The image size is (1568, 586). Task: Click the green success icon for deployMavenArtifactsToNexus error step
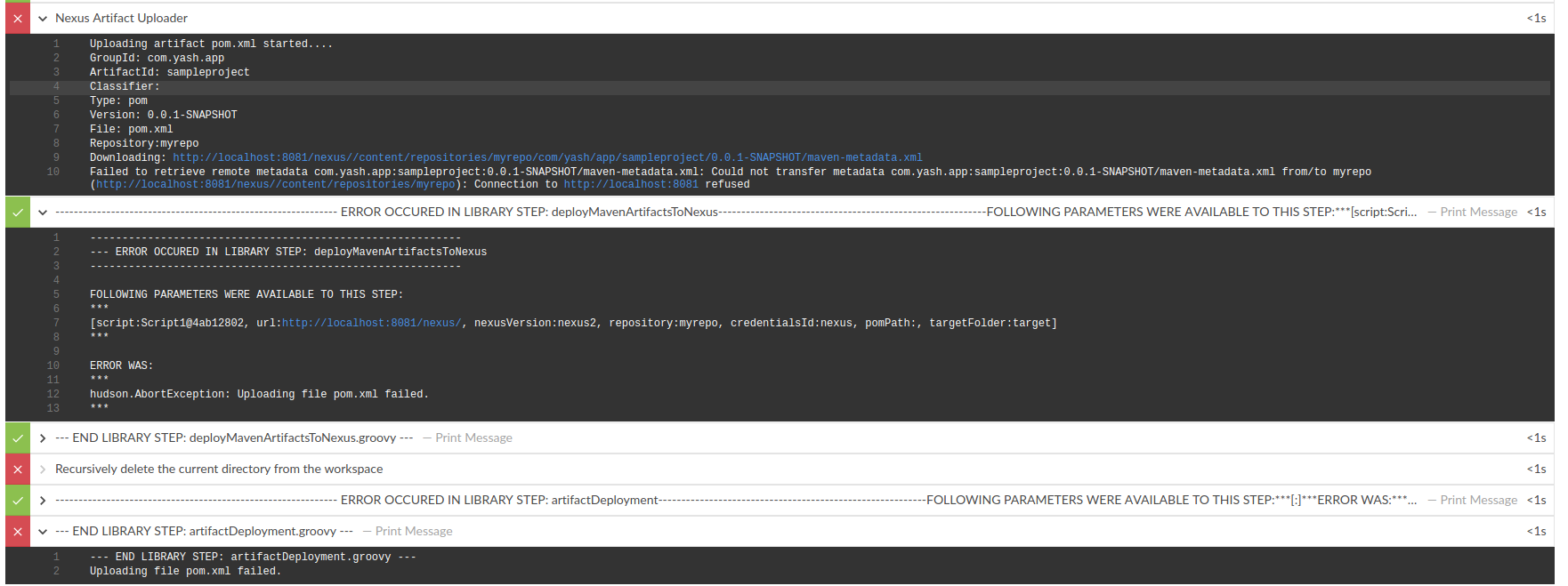(x=18, y=212)
